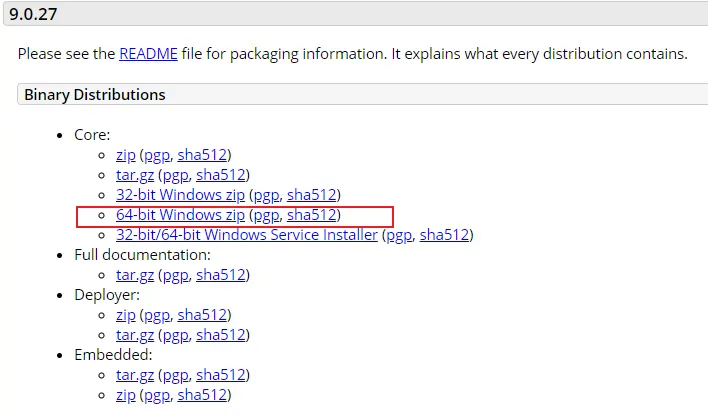Screen dimensions: 708x418
Task: Download the 64-bit Windows zip
Action: [x=180, y=215]
